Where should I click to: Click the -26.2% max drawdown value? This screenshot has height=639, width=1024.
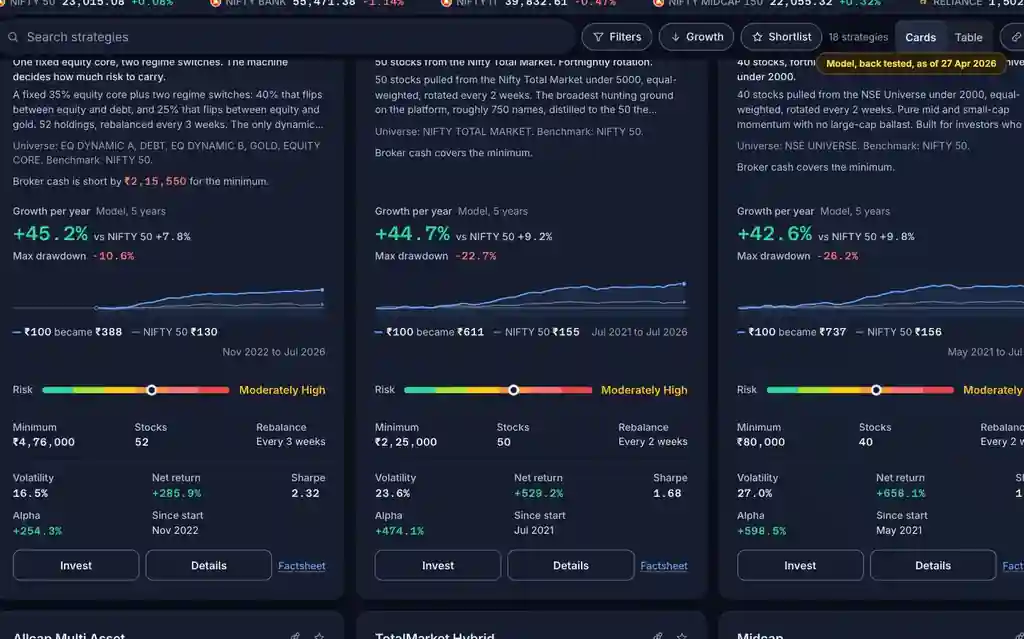(x=837, y=256)
